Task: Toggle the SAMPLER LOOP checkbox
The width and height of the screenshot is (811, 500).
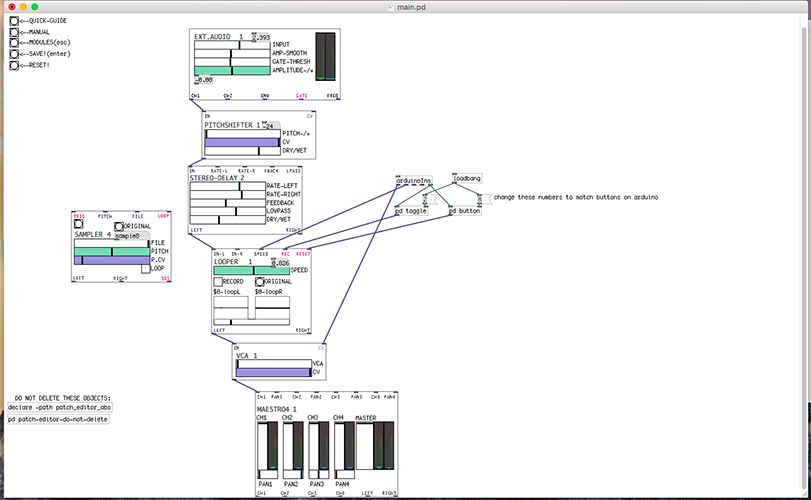Action: 145,268
